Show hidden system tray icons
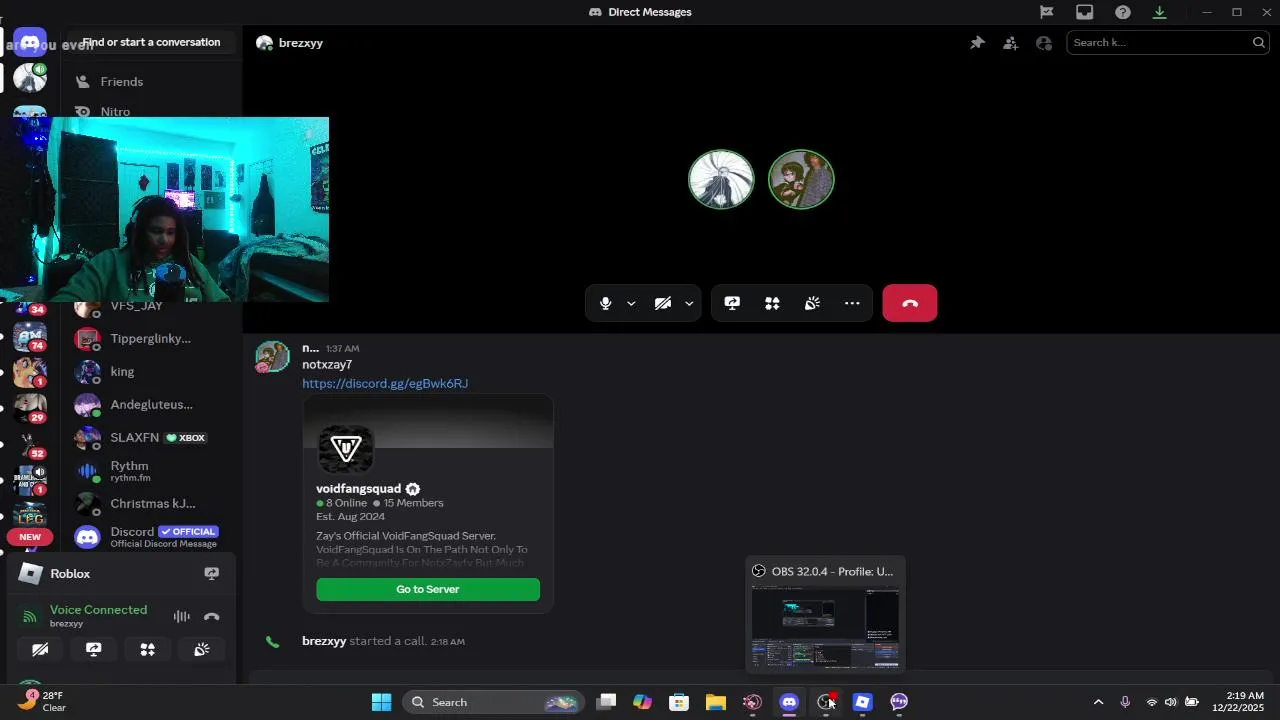 [1098, 702]
